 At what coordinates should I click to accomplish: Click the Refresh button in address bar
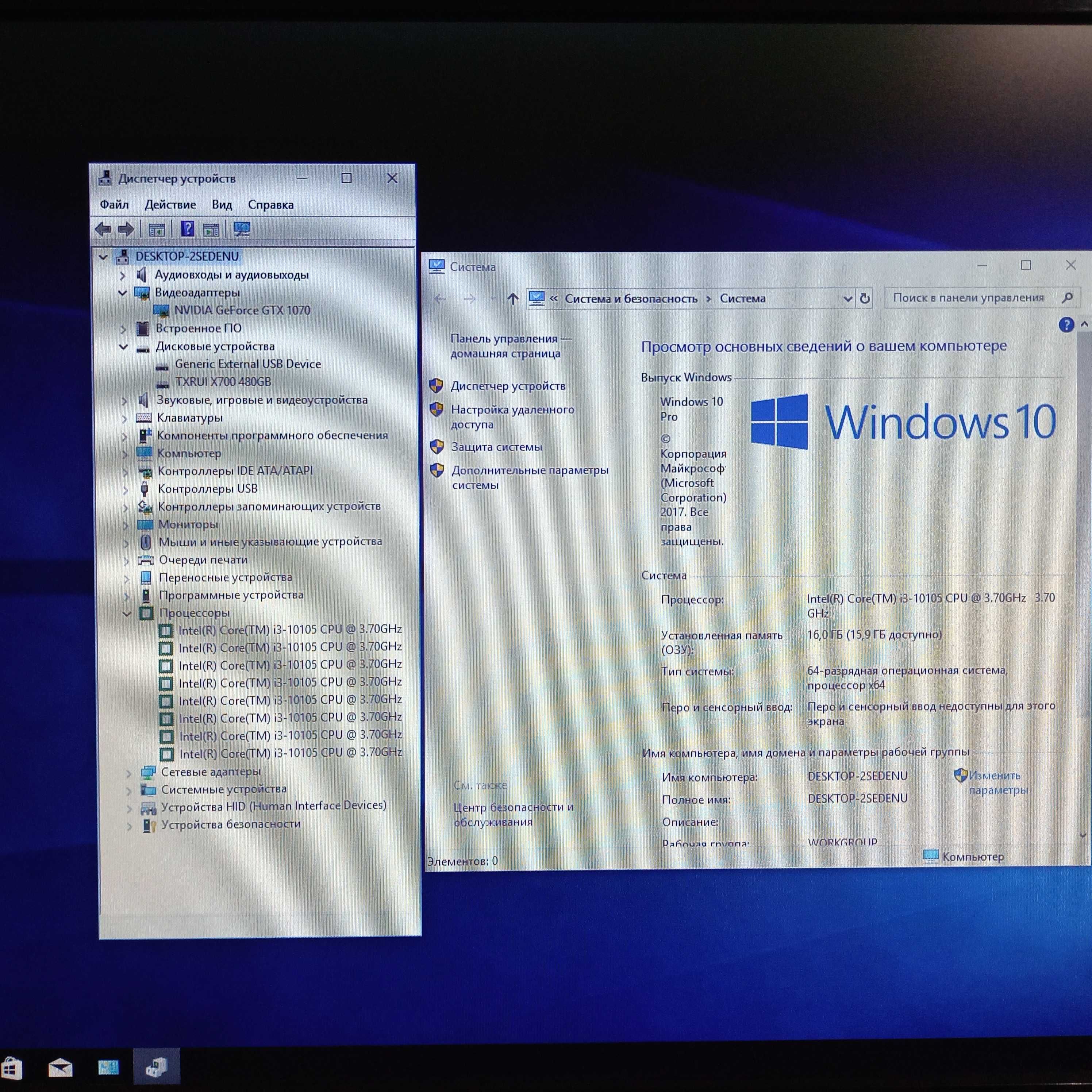(864, 299)
